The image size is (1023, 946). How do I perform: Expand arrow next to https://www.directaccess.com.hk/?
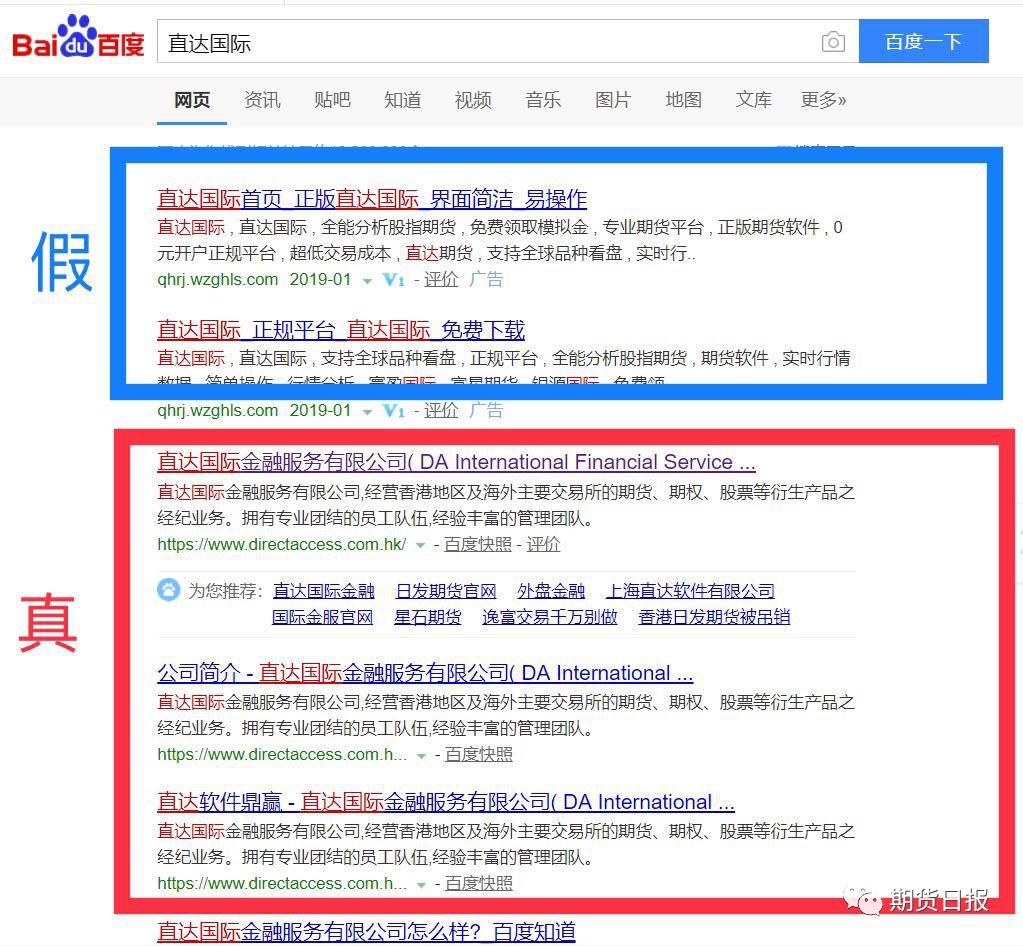pos(420,545)
